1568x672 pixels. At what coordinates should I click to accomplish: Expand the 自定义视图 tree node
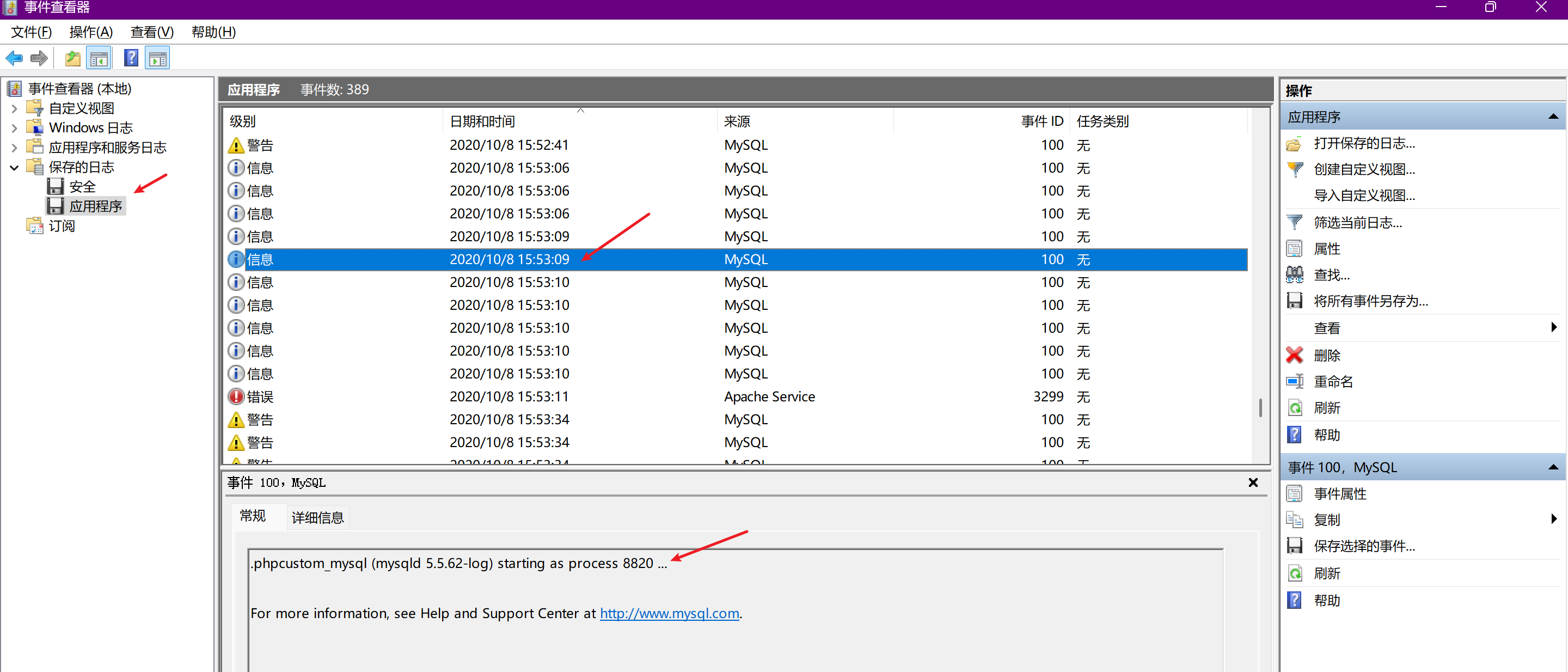[x=15, y=109]
